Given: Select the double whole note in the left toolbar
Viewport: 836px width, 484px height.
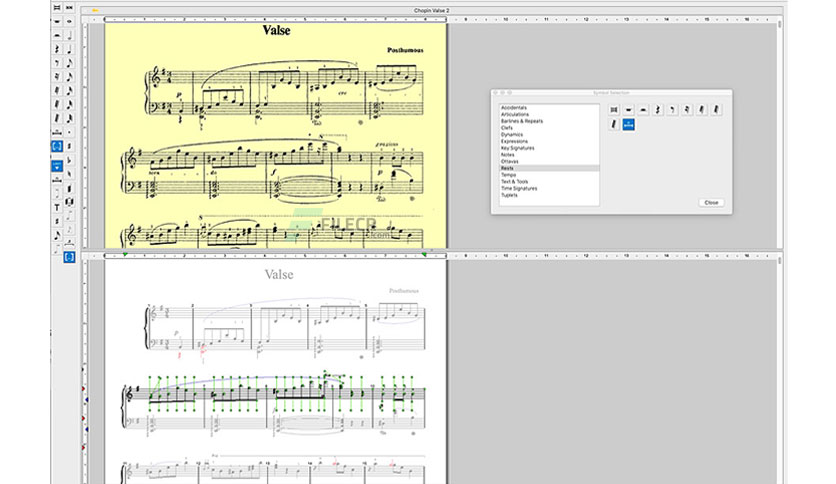Looking at the screenshot, I should pos(69,7).
